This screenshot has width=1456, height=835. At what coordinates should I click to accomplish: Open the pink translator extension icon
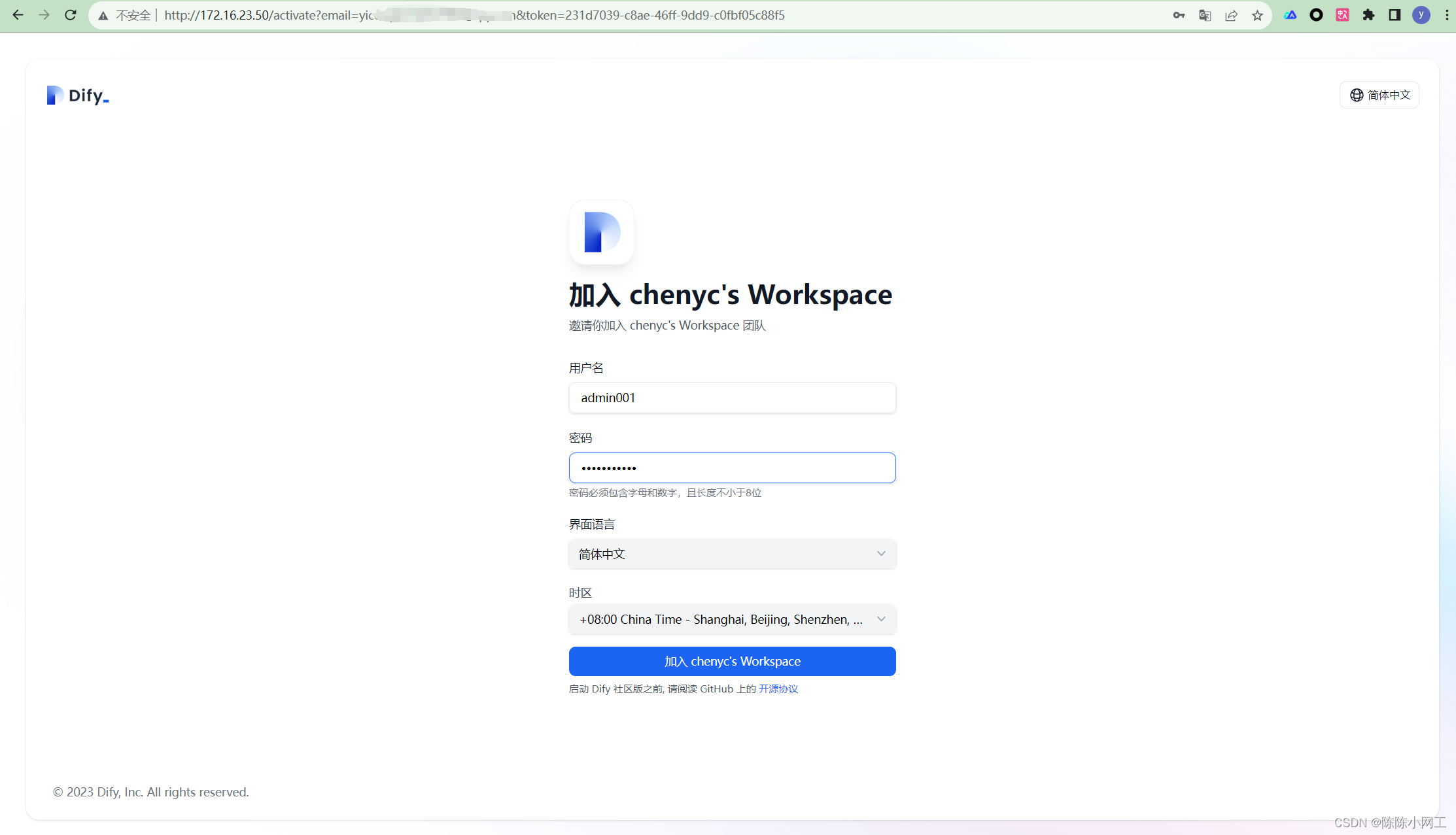(1342, 15)
